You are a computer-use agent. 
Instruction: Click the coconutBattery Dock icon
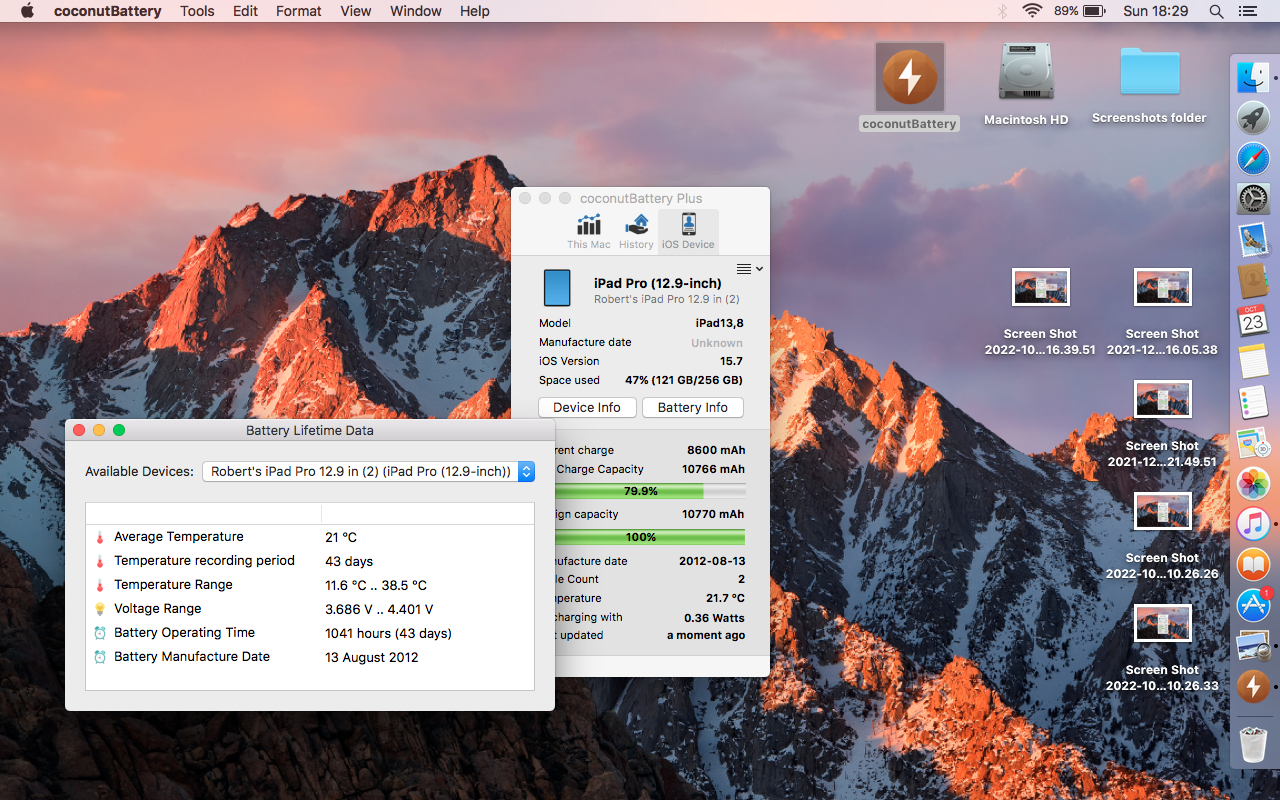[1253, 687]
